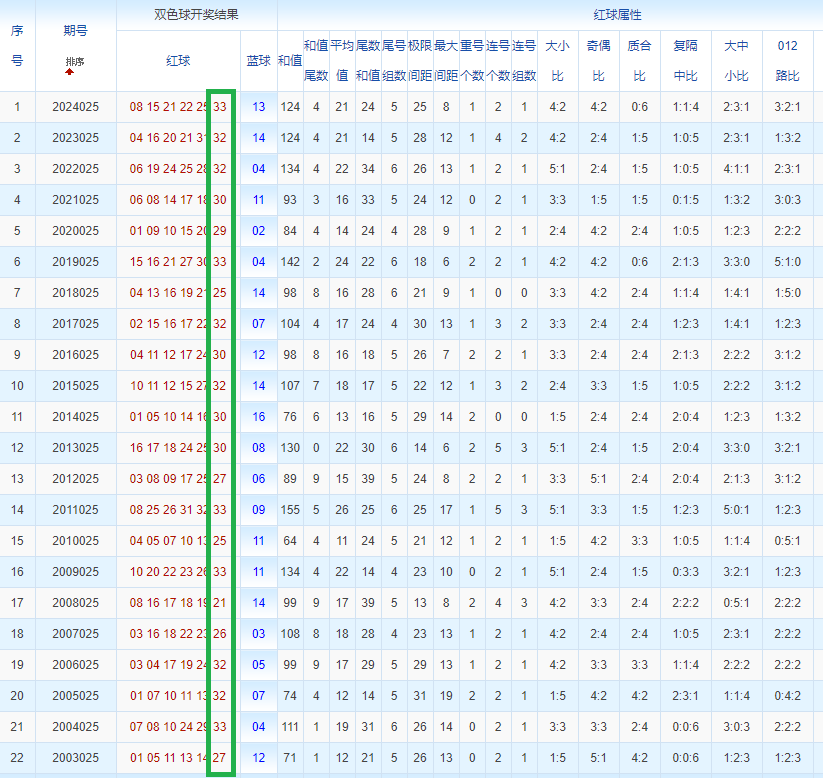Click the 排序 sort label in 期号 header

tap(75, 62)
